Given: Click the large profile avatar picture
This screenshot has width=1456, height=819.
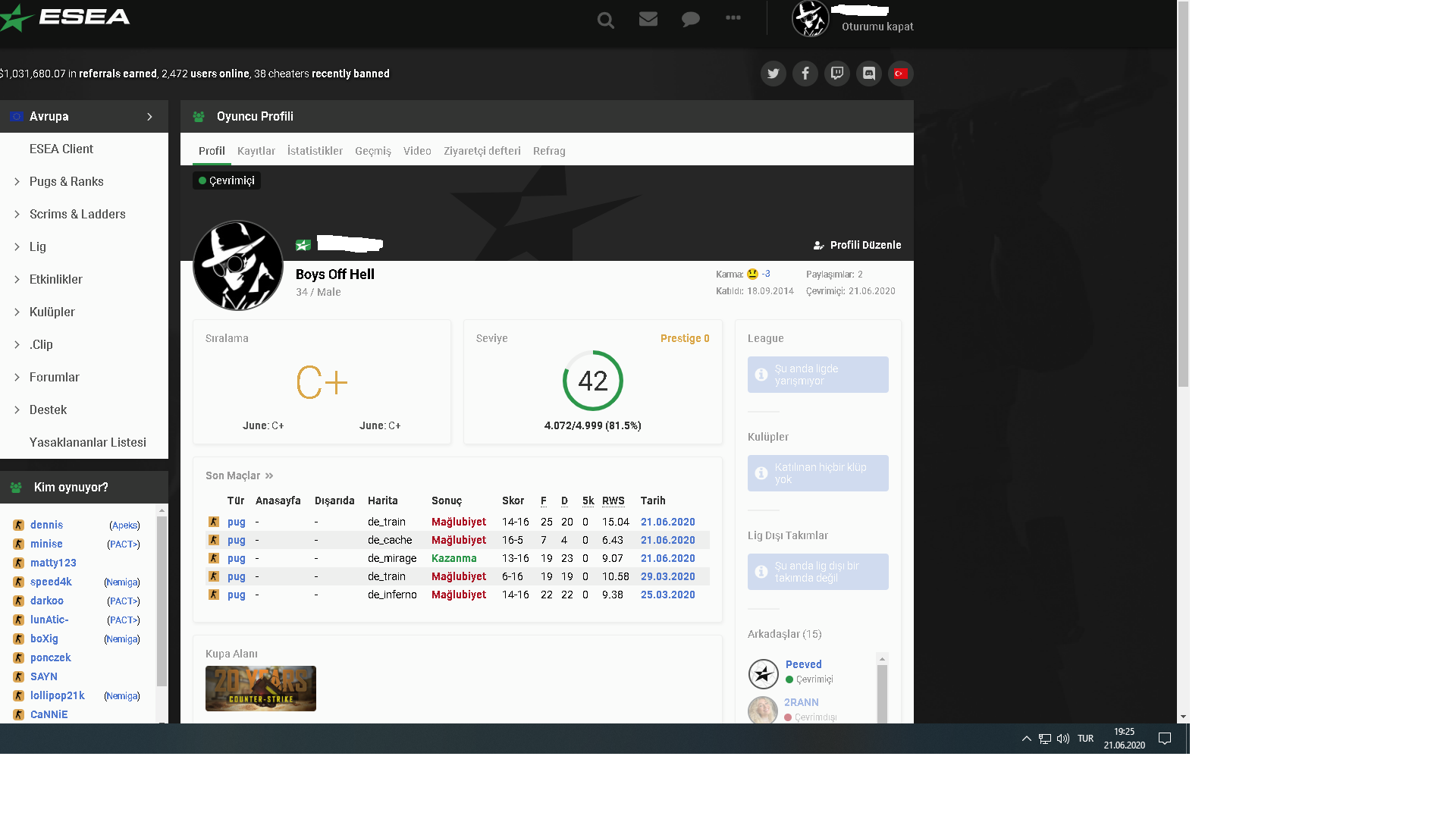Looking at the screenshot, I should pos(238,265).
